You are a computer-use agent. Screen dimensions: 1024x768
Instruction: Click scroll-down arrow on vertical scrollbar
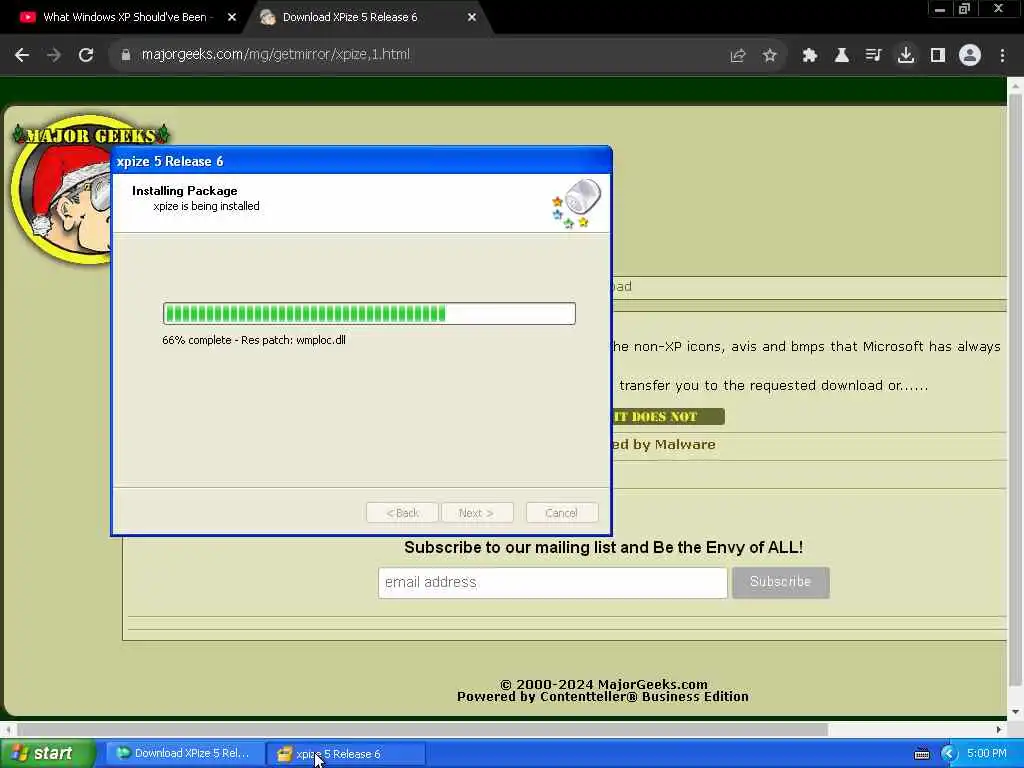point(1015,711)
